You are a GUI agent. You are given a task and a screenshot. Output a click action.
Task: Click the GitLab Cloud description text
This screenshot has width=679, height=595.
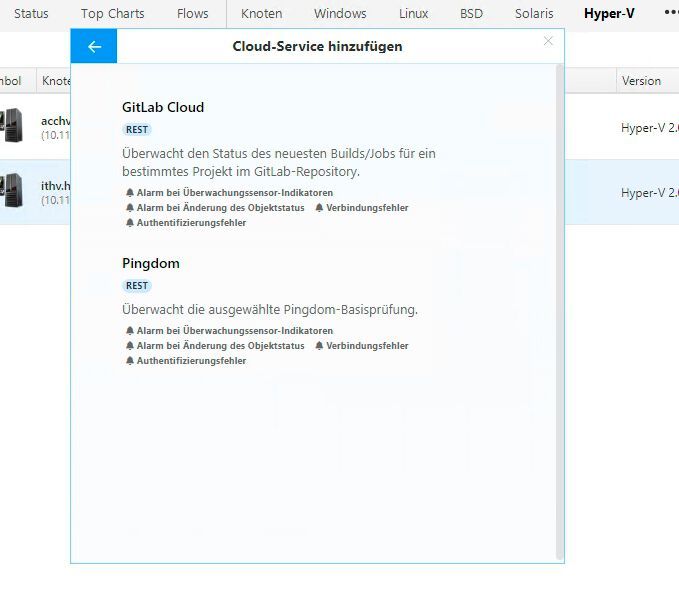click(279, 162)
